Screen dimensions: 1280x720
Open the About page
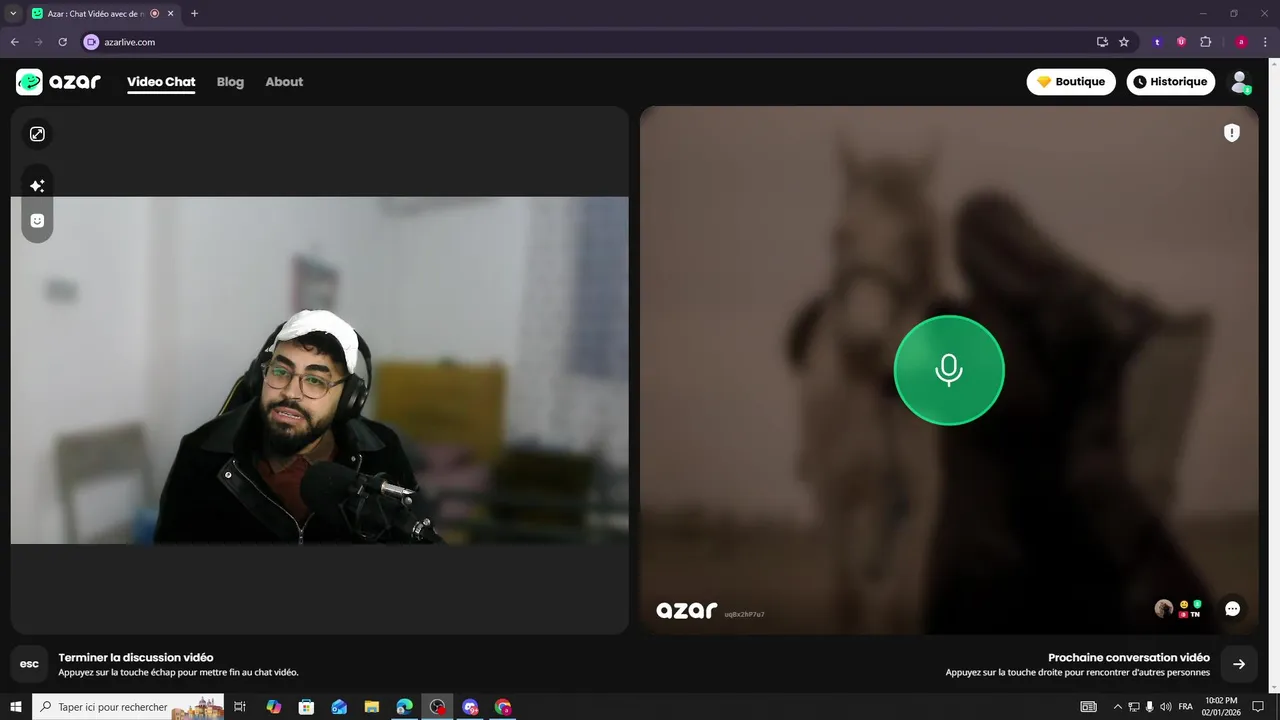click(284, 82)
